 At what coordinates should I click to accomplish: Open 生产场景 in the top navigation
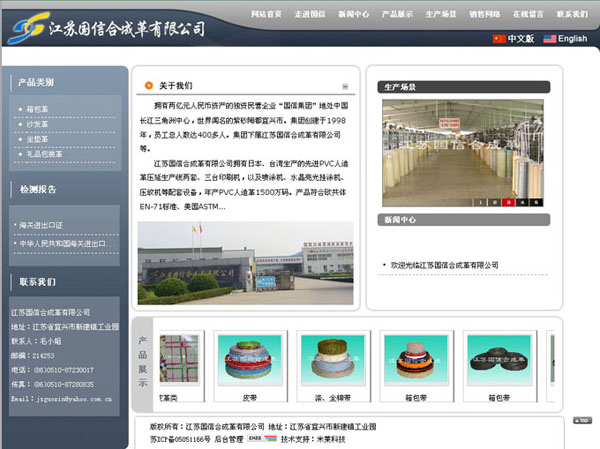[x=441, y=14]
